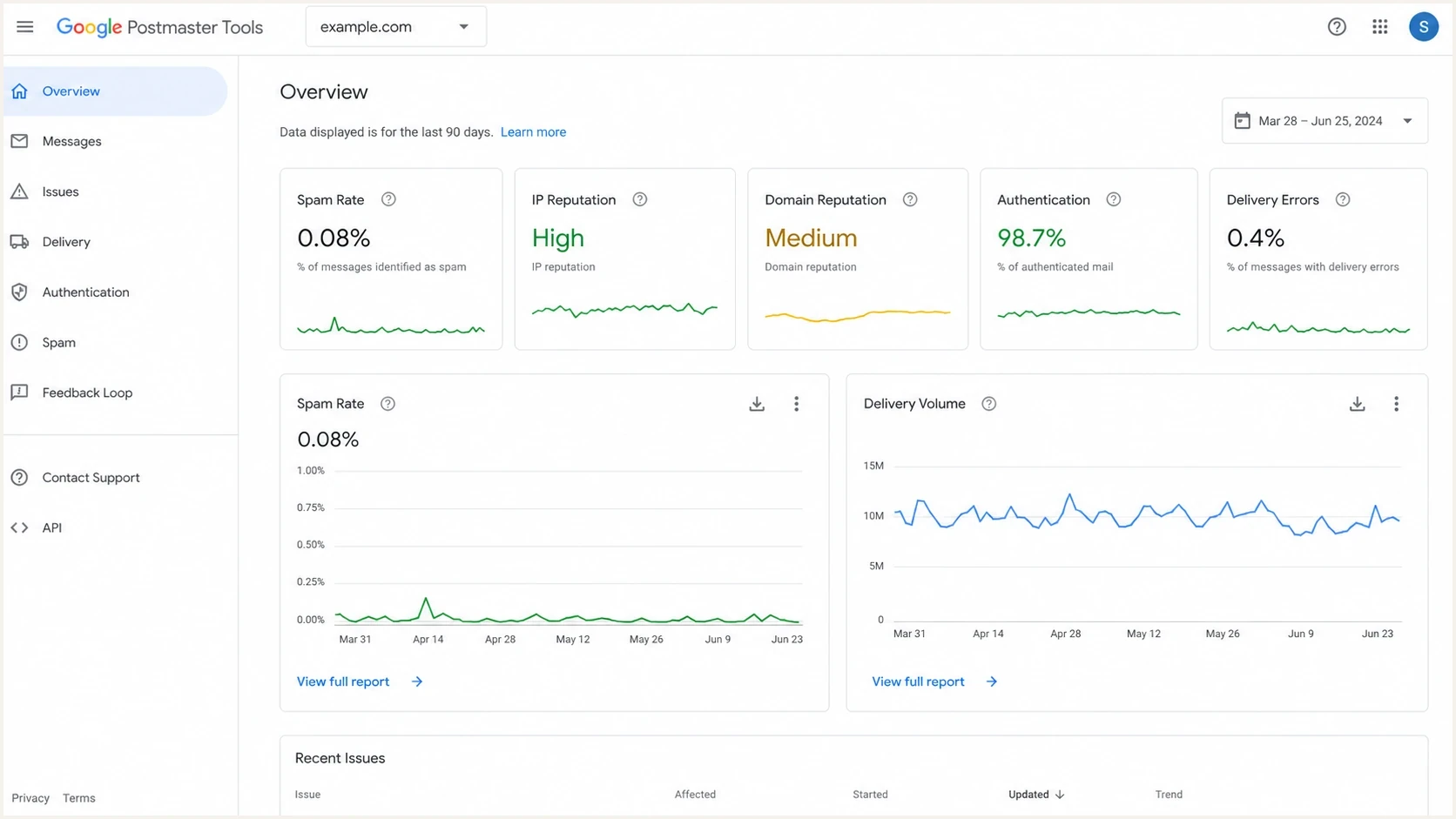Click the Spam Rate sparkline in summary card

point(391,326)
